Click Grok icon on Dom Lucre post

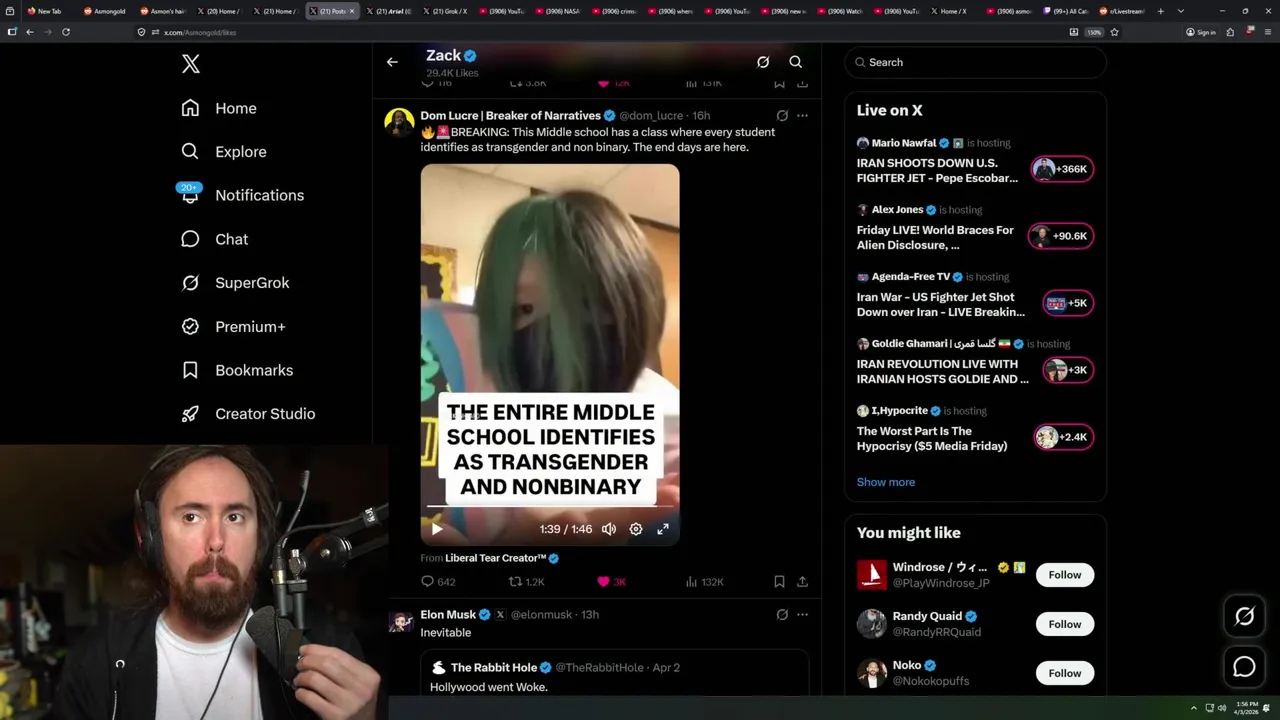(782, 116)
